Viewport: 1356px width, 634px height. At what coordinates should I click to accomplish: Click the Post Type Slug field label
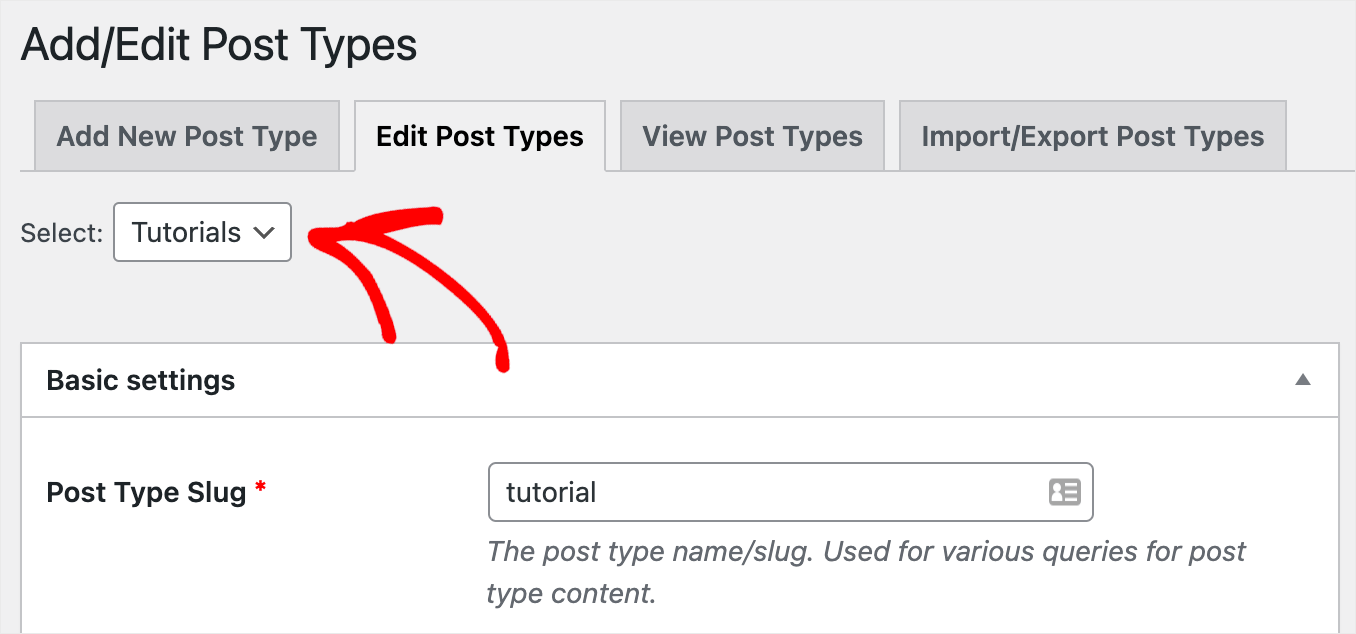click(x=145, y=491)
